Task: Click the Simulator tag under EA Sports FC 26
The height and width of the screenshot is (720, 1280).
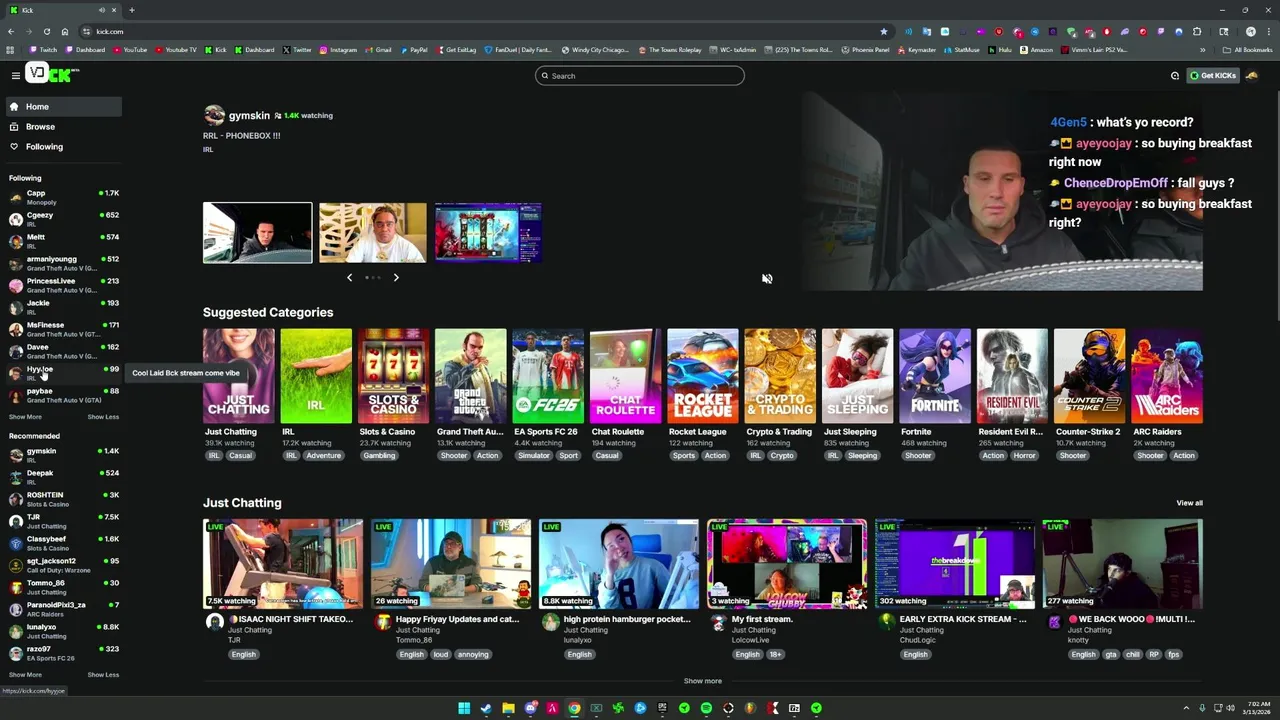Action: (533, 455)
